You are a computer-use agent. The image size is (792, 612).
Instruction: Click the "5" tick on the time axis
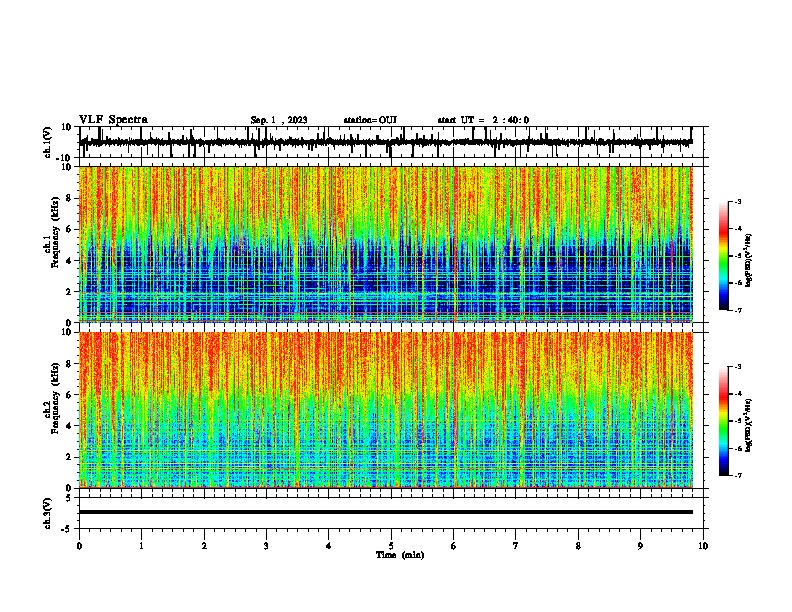click(391, 546)
